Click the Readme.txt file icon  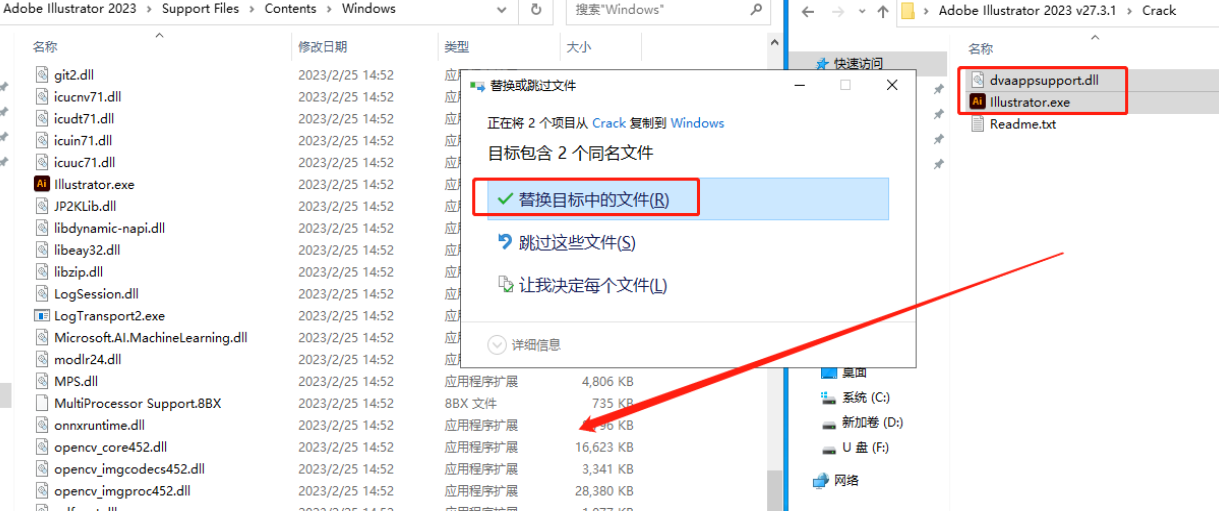pyautogui.click(x=978, y=124)
